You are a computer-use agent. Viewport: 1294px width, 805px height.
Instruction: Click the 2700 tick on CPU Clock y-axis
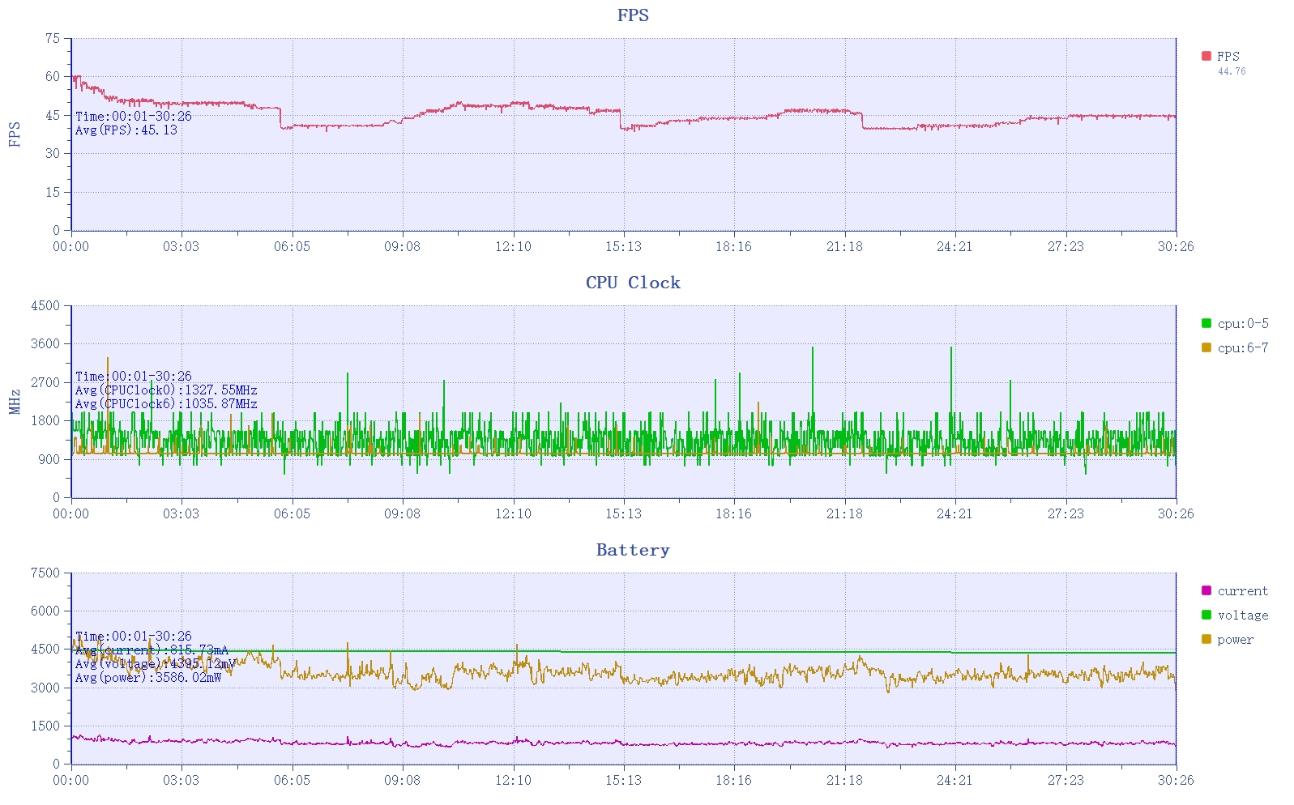[x=45, y=382]
